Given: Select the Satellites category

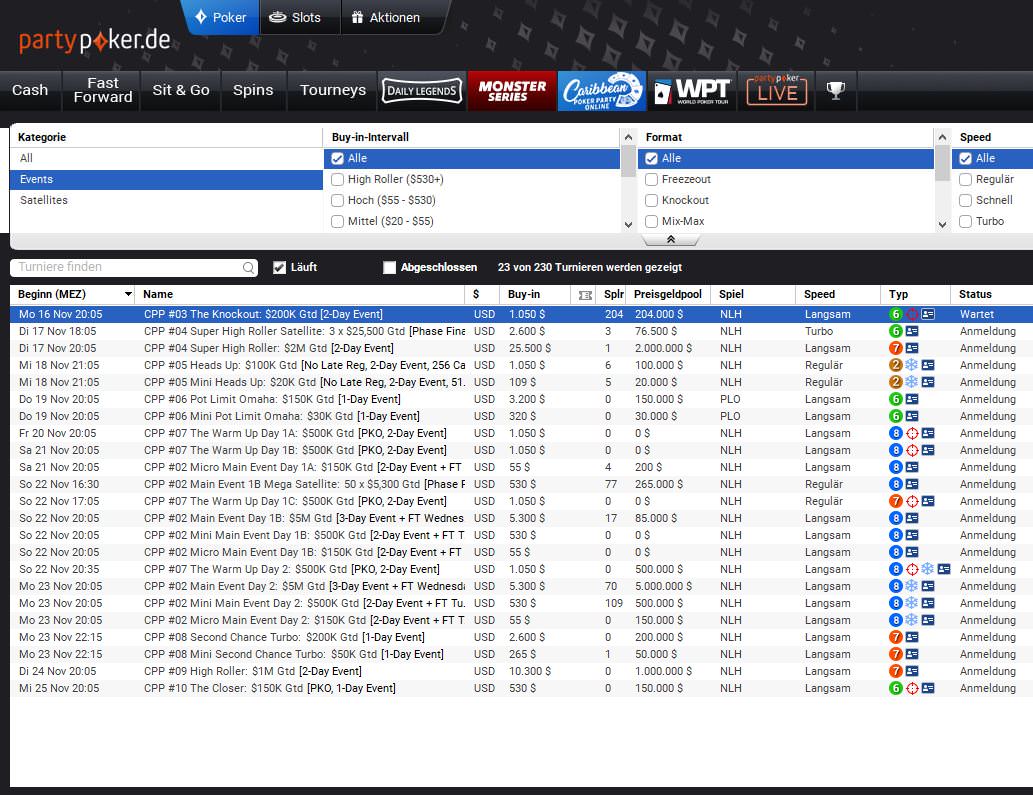Looking at the screenshot, I should 44,200.
